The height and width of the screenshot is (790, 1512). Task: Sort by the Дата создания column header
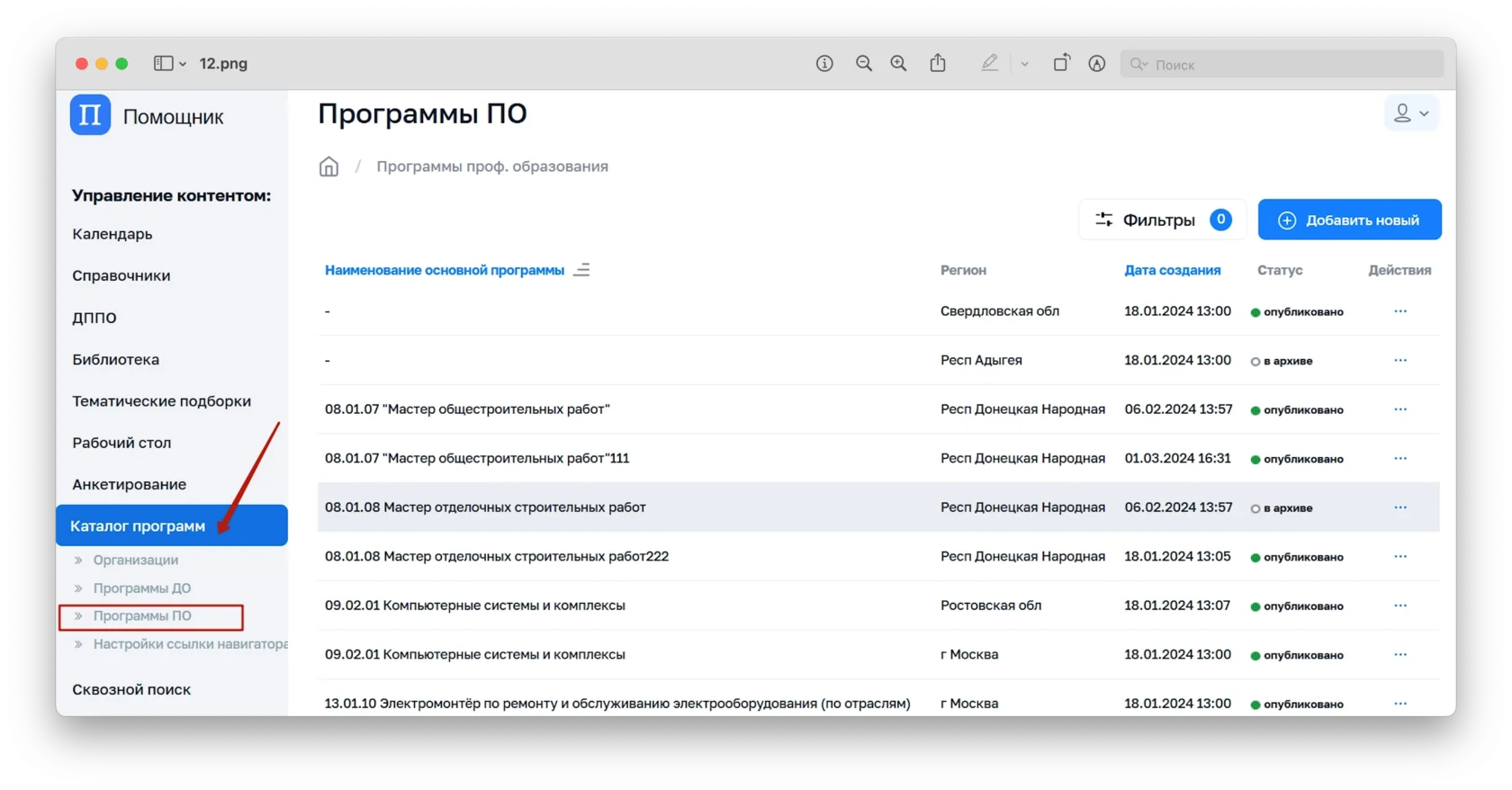(1172, 270)
